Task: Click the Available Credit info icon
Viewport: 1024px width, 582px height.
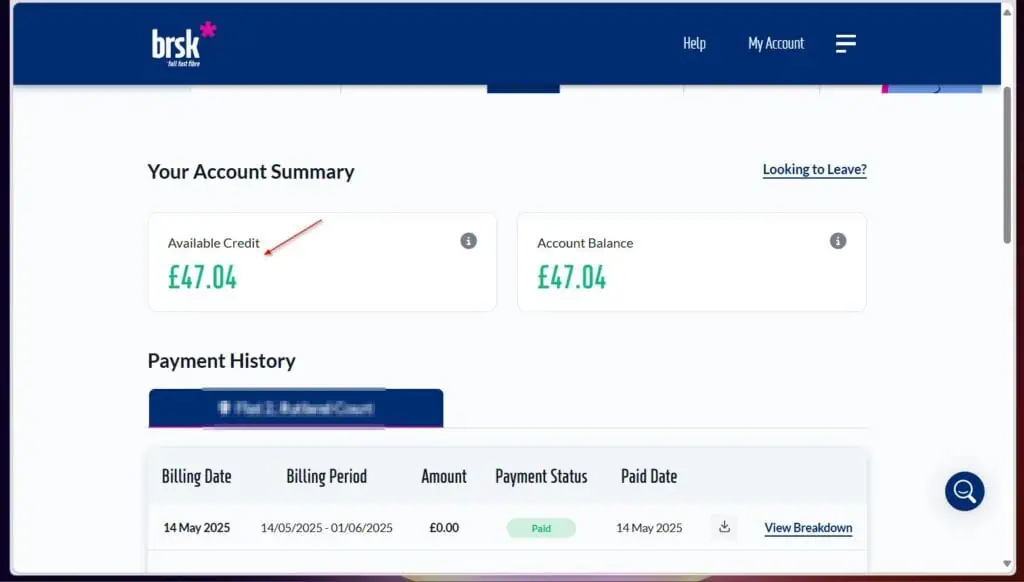Action: pos(467,241)
